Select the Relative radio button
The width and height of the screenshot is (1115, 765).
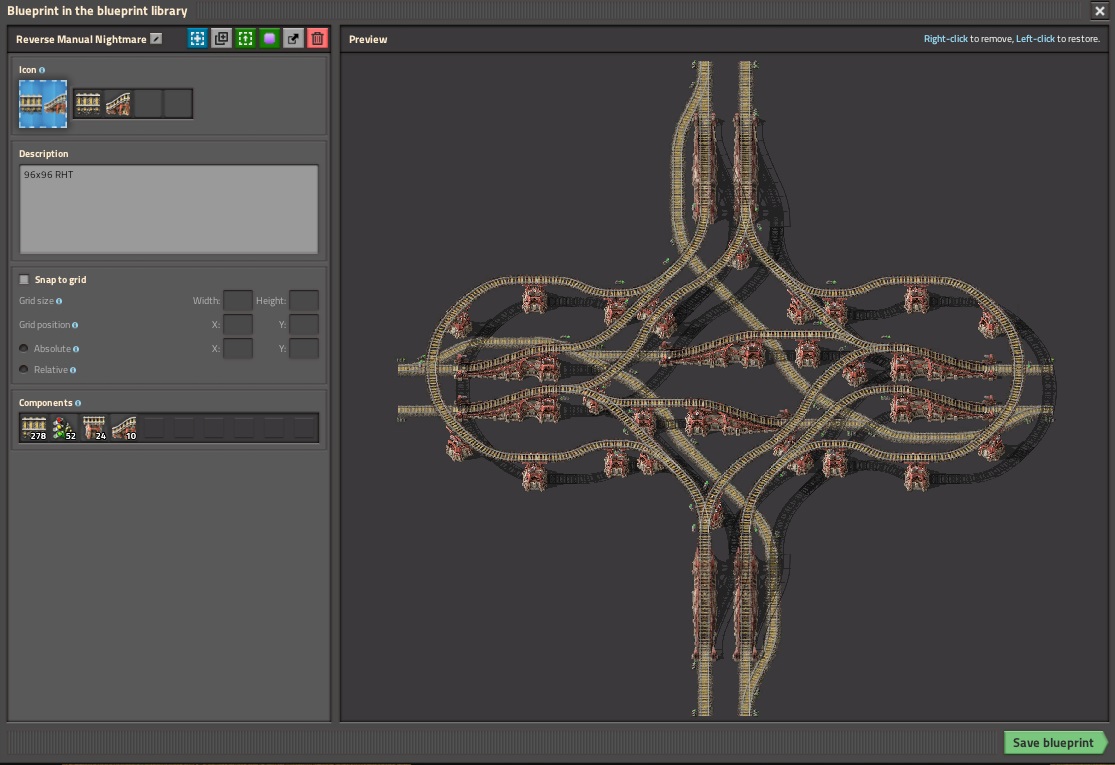tap(25, 370)
